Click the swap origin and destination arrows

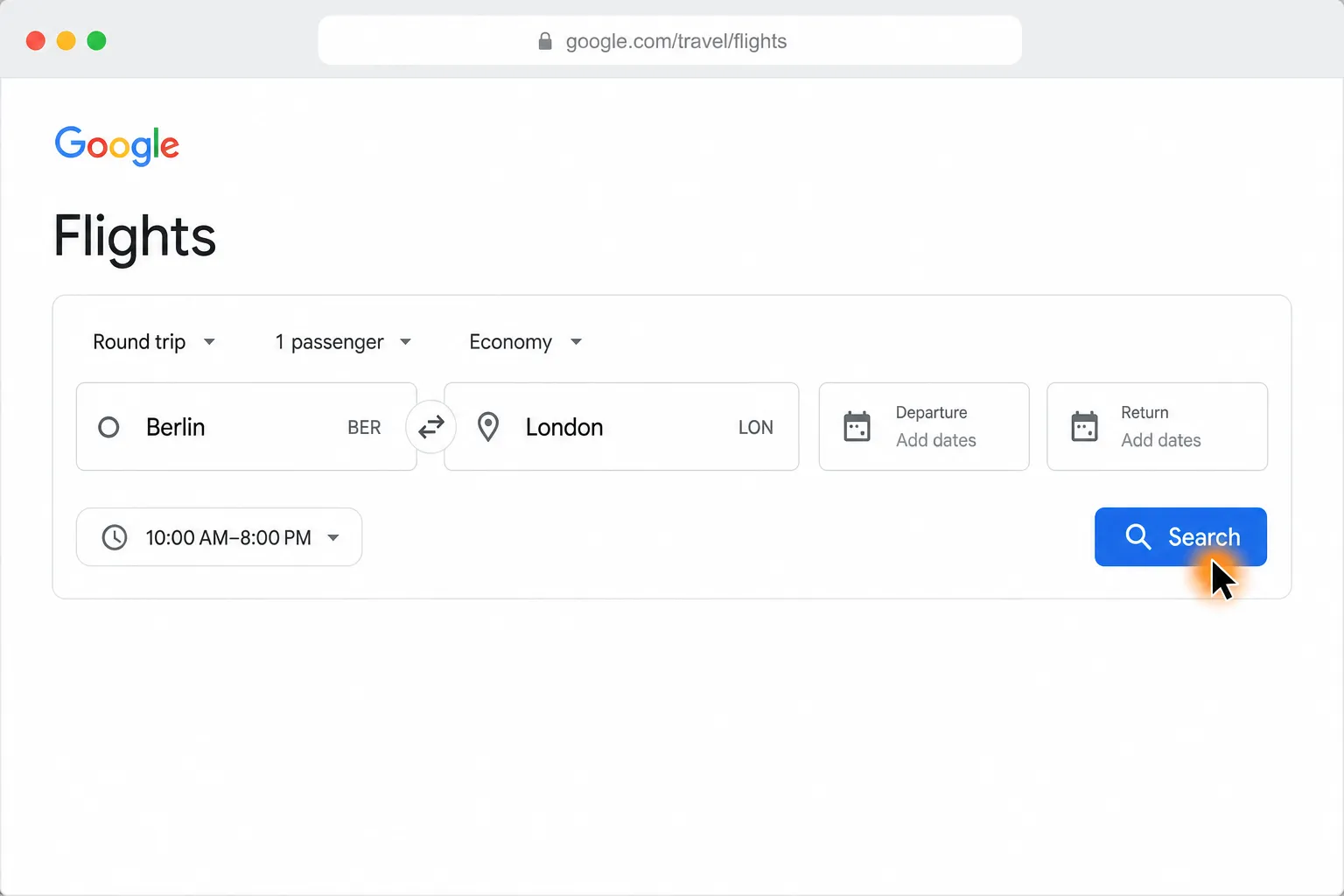click(x=430, y=427)
